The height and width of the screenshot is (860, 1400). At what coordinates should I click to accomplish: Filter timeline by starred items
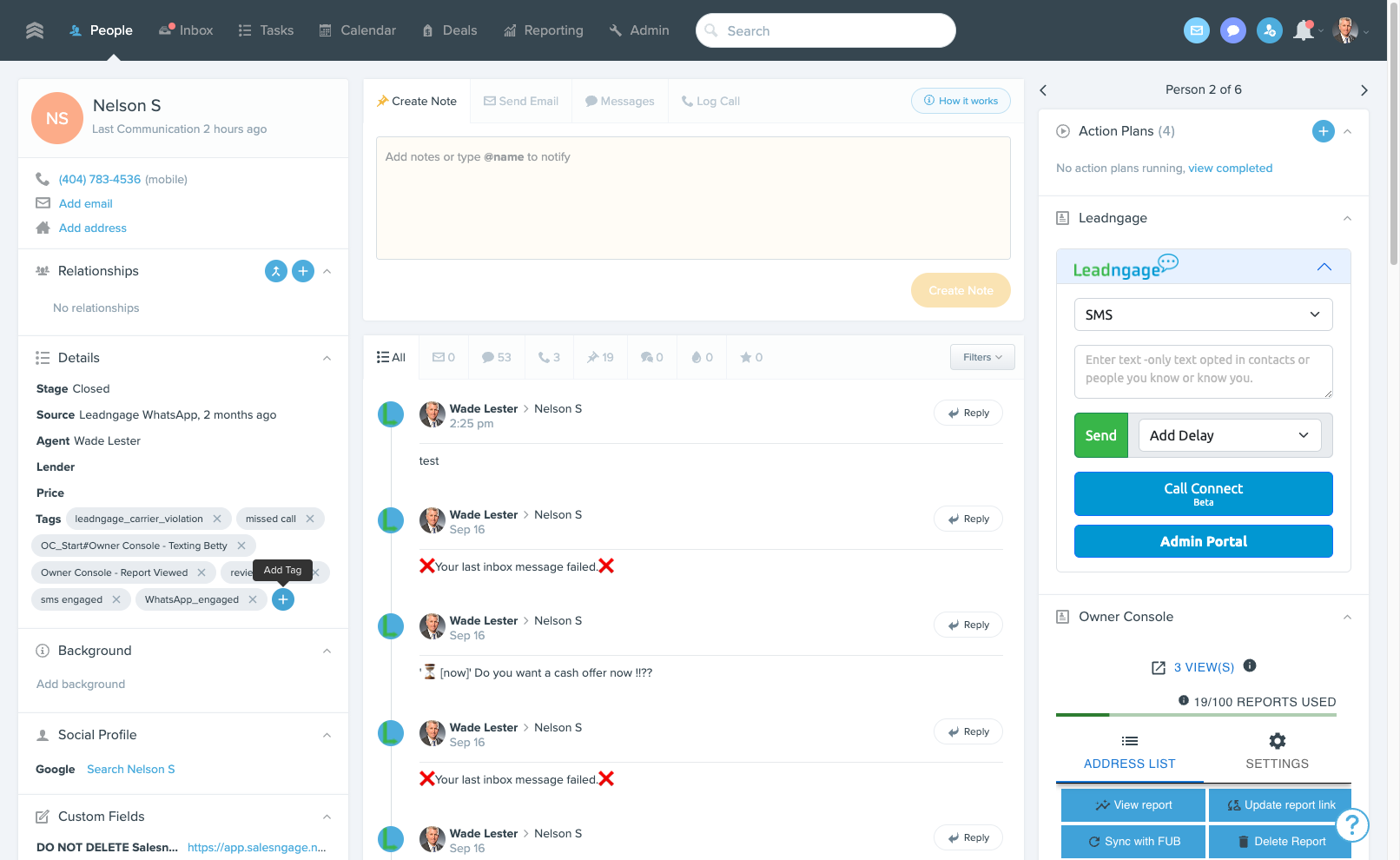coord(751,357)
